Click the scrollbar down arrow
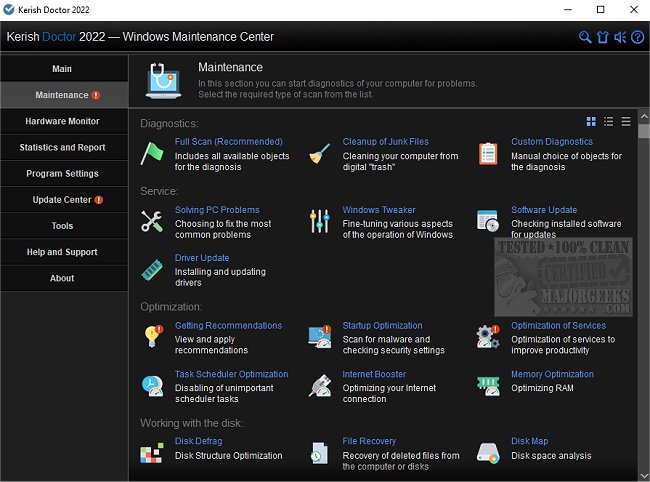This screenshot has width=650, height=482. coord(644,475)
